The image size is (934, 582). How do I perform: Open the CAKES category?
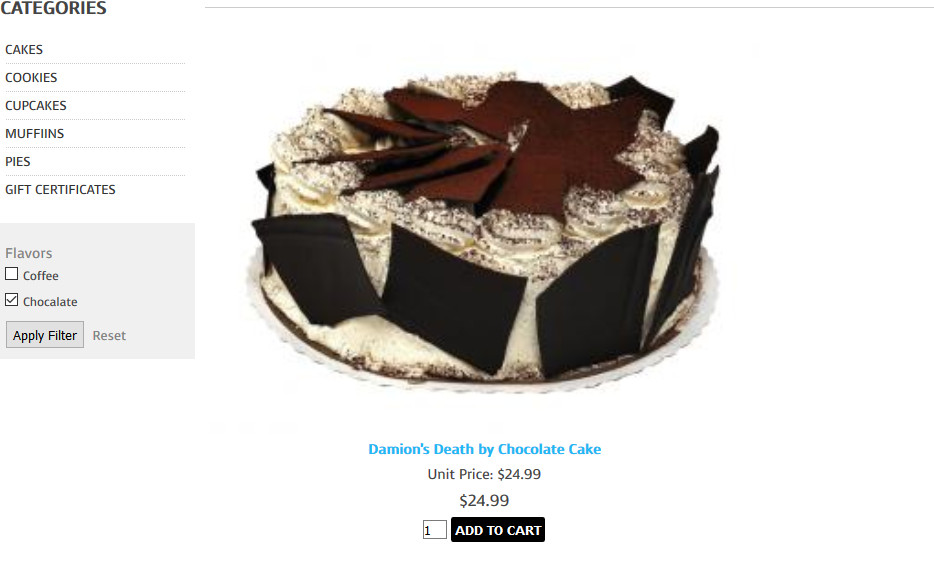[x=24, y=49]
